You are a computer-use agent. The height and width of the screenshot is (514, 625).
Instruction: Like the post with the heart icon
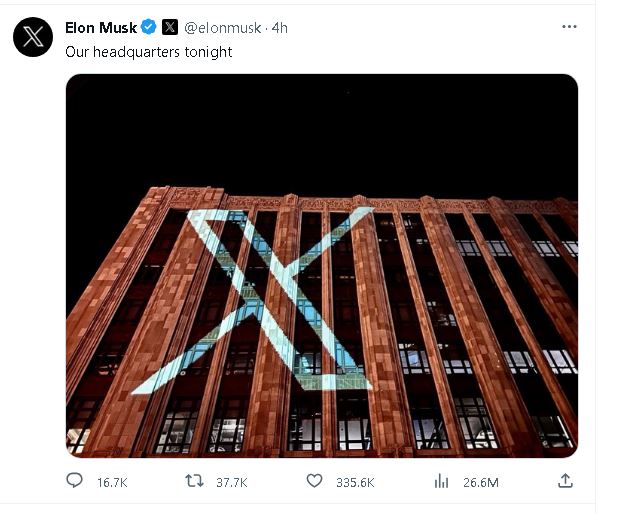point(314,482)
